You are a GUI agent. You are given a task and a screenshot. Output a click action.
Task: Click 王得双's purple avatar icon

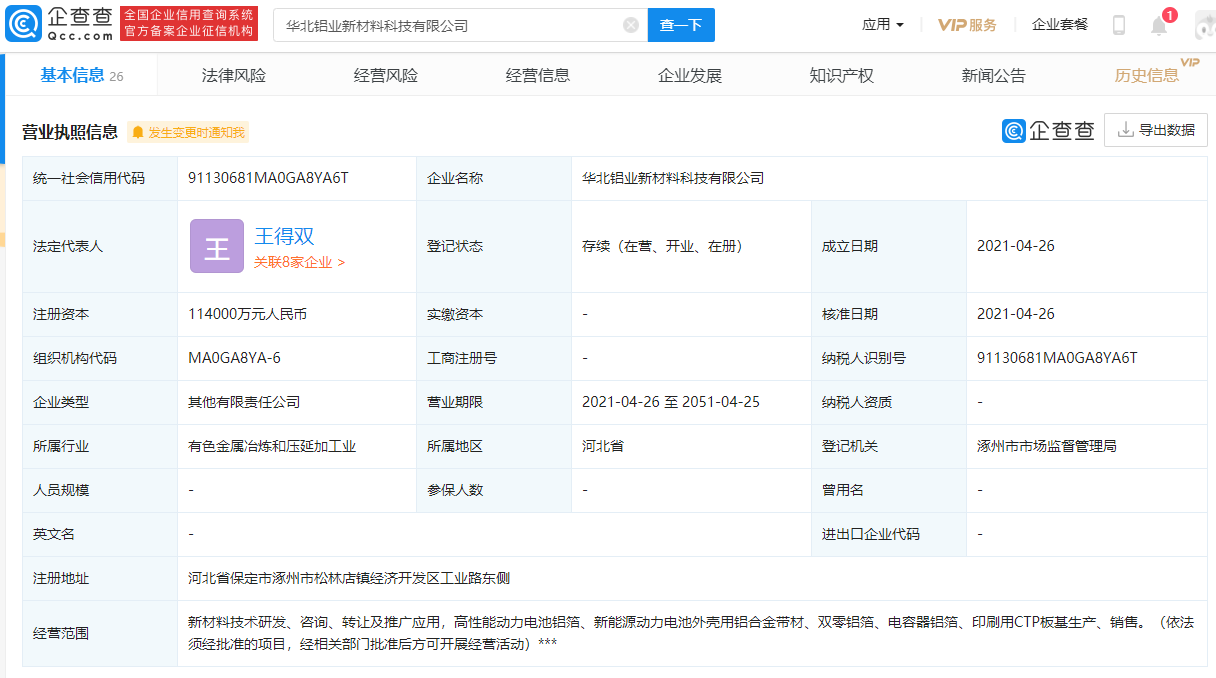point(216,245)
